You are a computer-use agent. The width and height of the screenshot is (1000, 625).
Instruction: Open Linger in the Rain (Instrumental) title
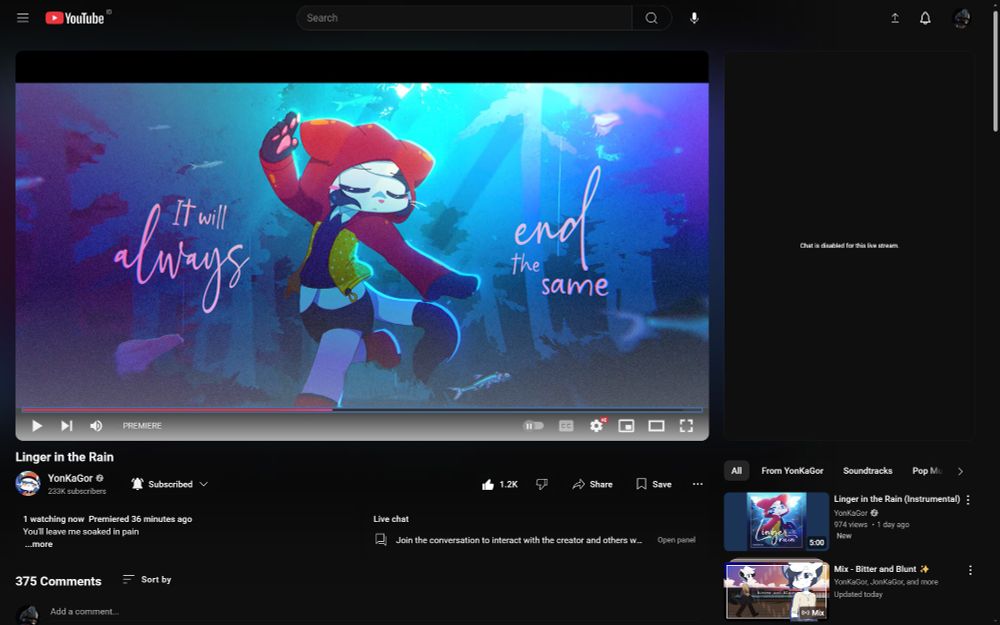pyautogui.click(x=897, y=499)
